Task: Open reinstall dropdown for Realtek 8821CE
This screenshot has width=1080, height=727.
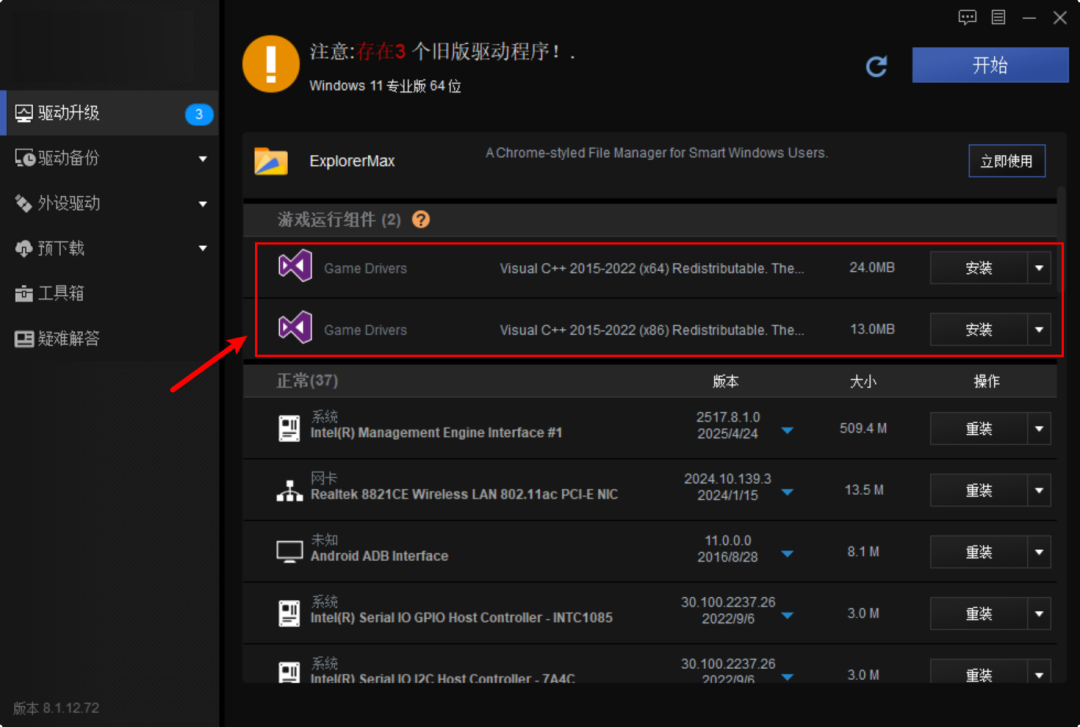Action: point(1039,491)
